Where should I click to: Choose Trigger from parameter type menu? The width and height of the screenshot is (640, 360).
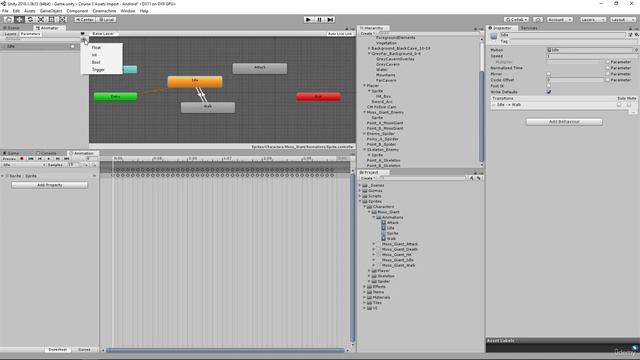tap(102, 70)
